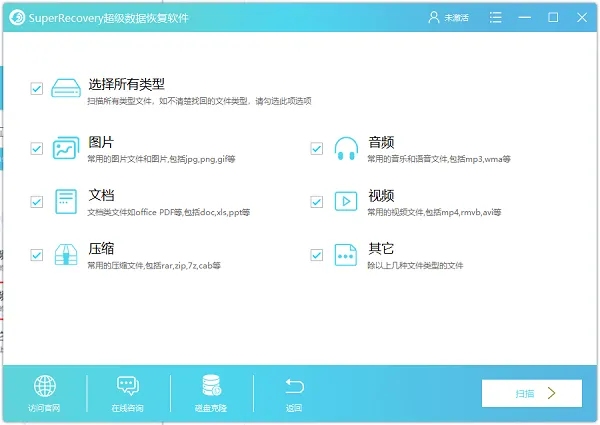Click the 视频 label
The width and height of the screenshot is (600, 425).
[381, 195]
